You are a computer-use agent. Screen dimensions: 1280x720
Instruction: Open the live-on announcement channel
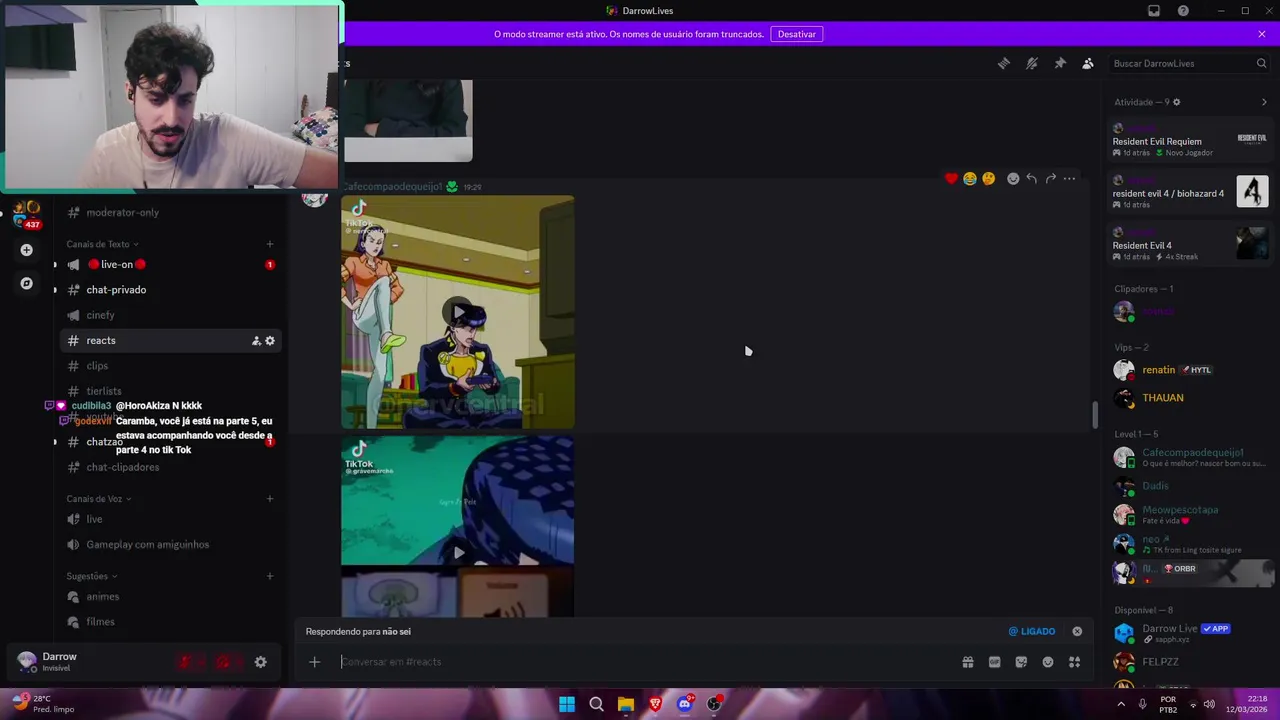click(169, 264)
